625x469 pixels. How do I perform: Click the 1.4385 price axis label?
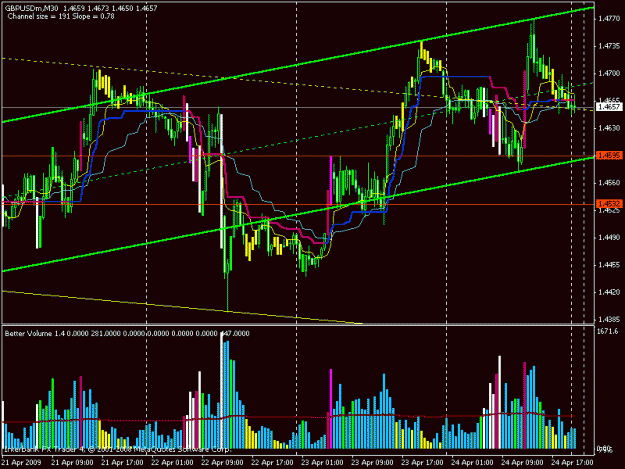pyautogui.click(x=609, y=320)
